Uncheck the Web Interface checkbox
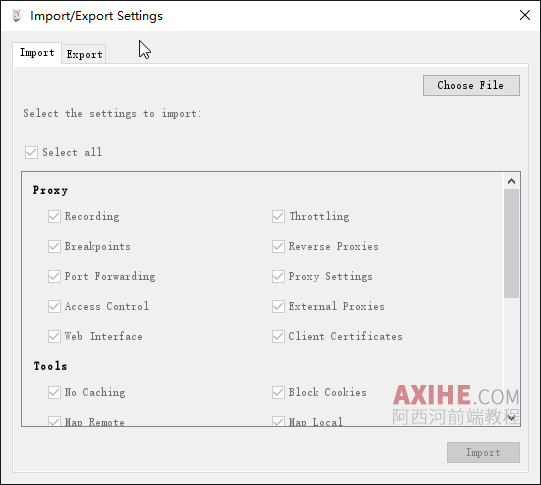The image size is (541, 485). tap(54, 336)
